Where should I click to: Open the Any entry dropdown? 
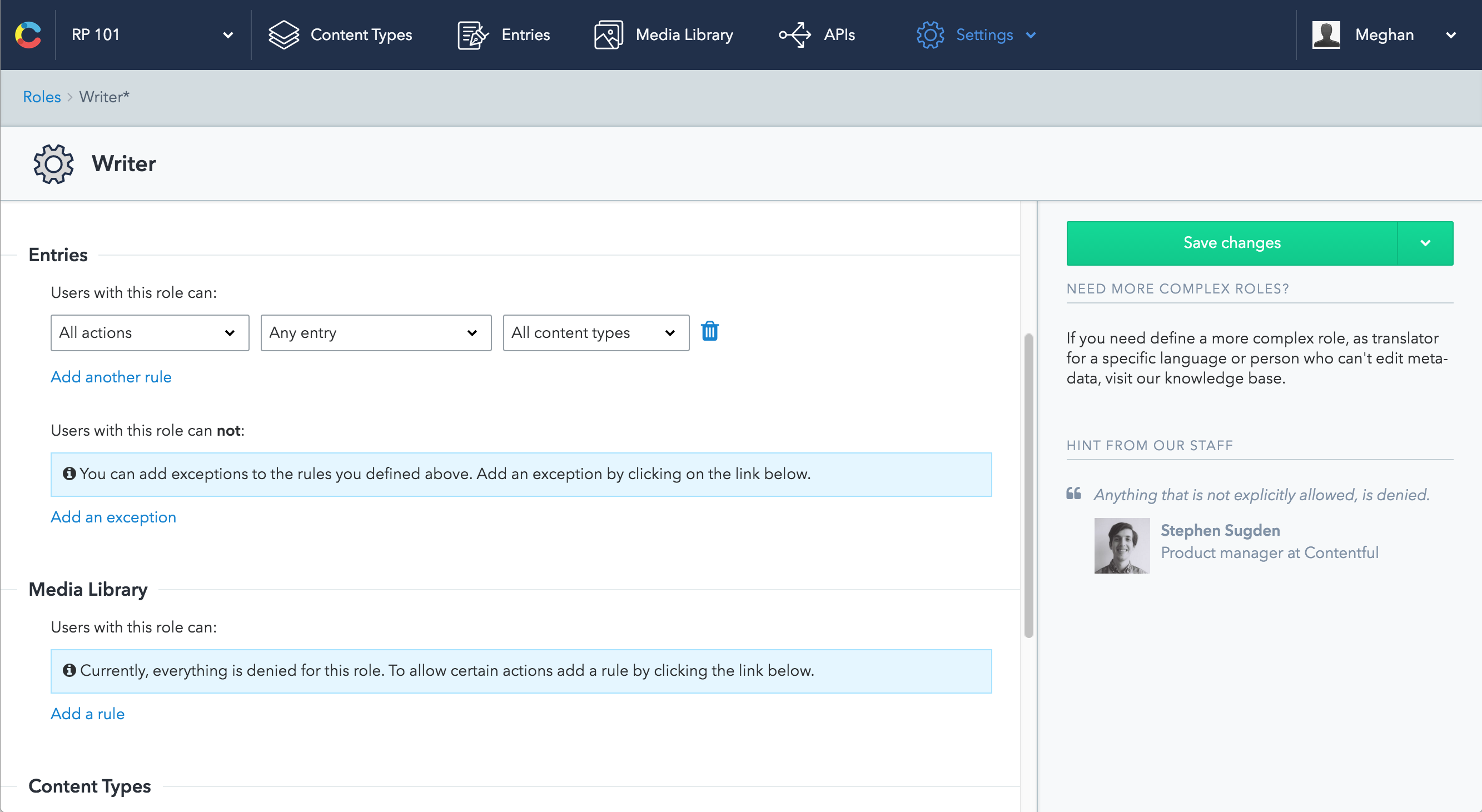(376, 332)
